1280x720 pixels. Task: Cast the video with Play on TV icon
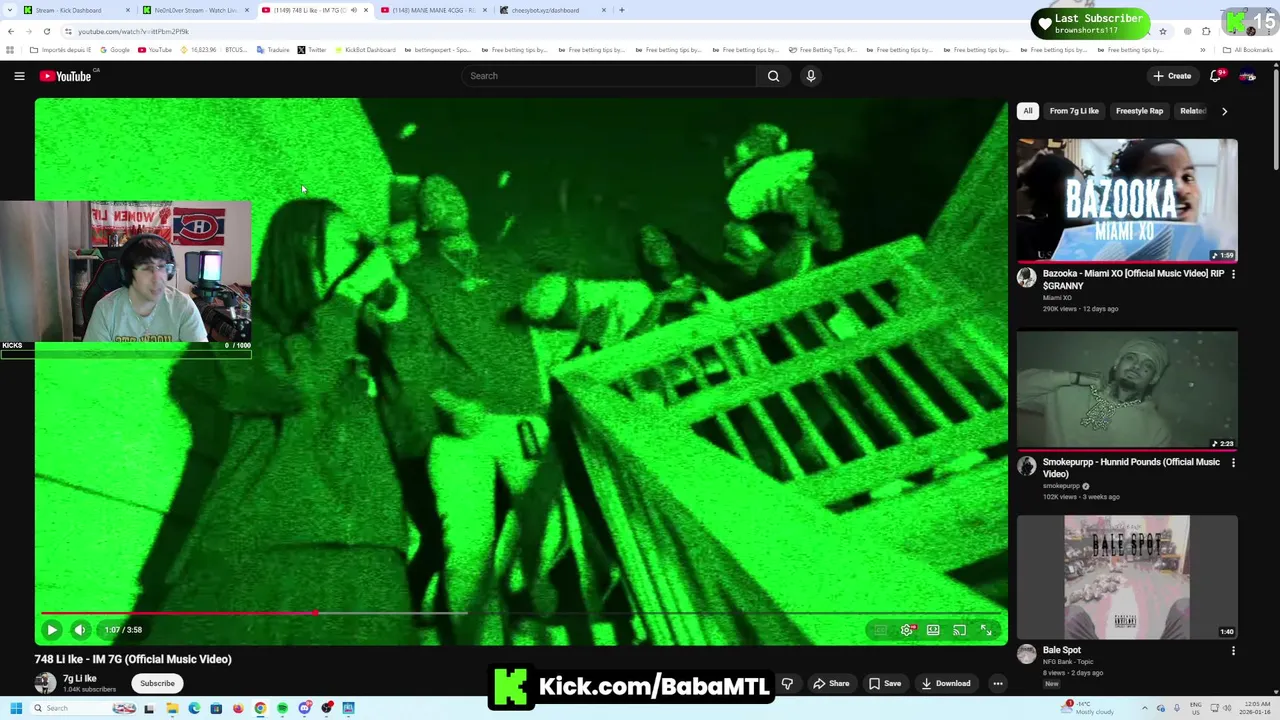click(x=959, y=630)
